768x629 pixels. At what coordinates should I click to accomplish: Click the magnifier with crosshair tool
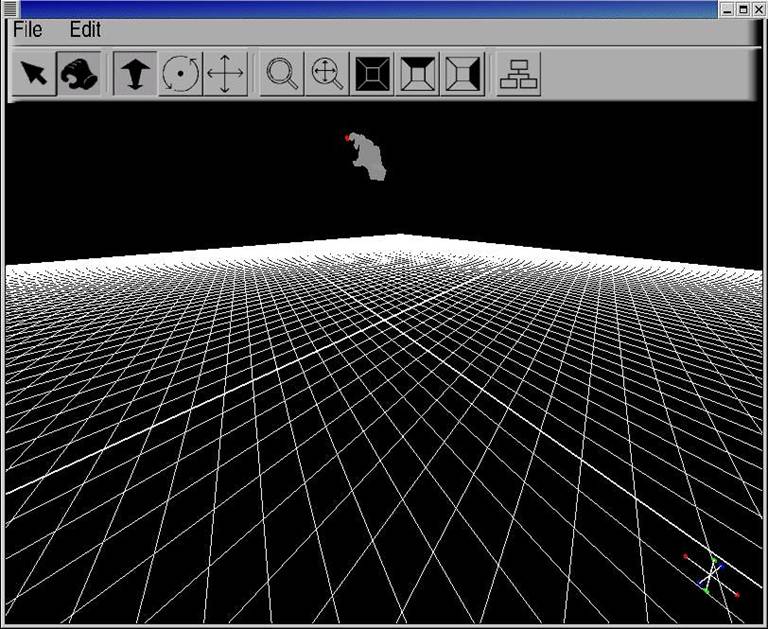tap(327, 73)
